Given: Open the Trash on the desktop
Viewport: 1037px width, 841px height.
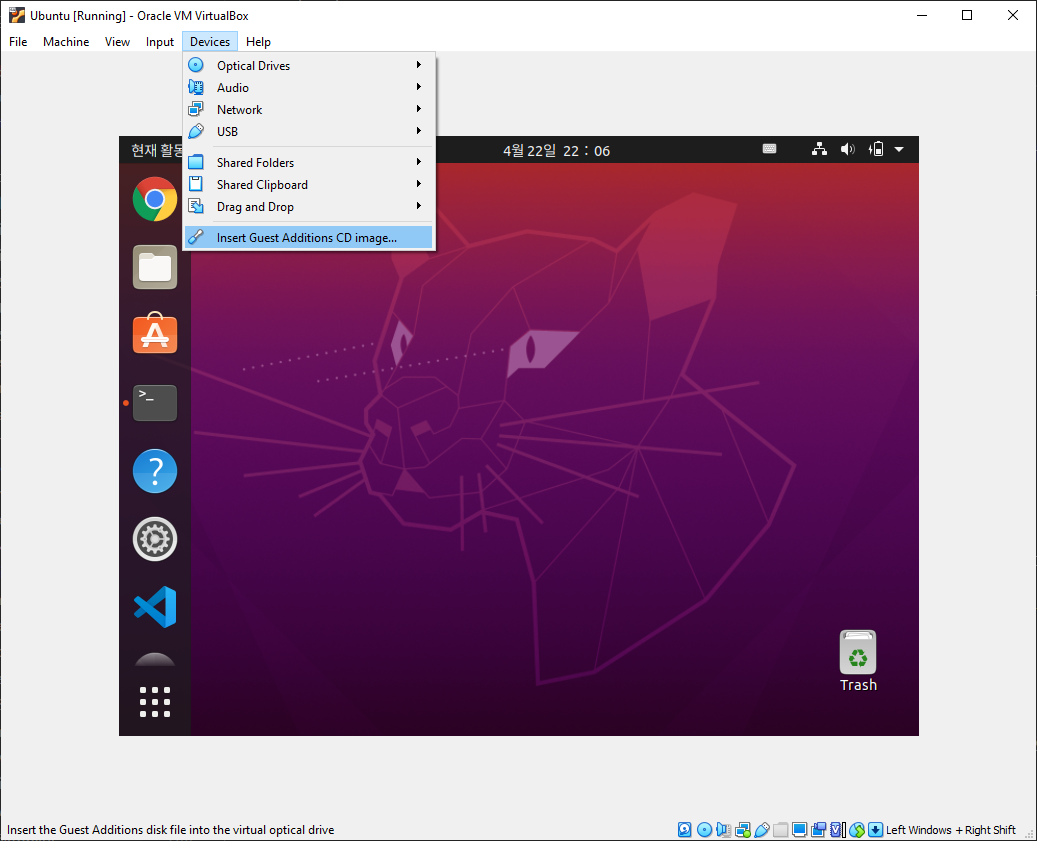Looking at the screenshot, I should coord(858,661).
